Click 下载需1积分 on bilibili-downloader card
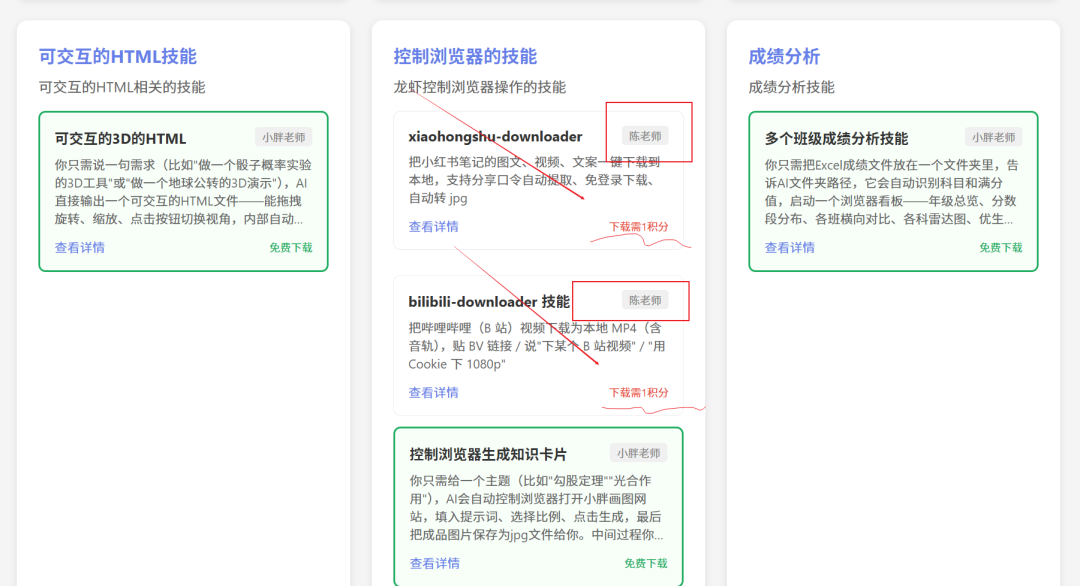Image resolution: width=1080 pixels, height=586 pixels. (x=638, y=393)
